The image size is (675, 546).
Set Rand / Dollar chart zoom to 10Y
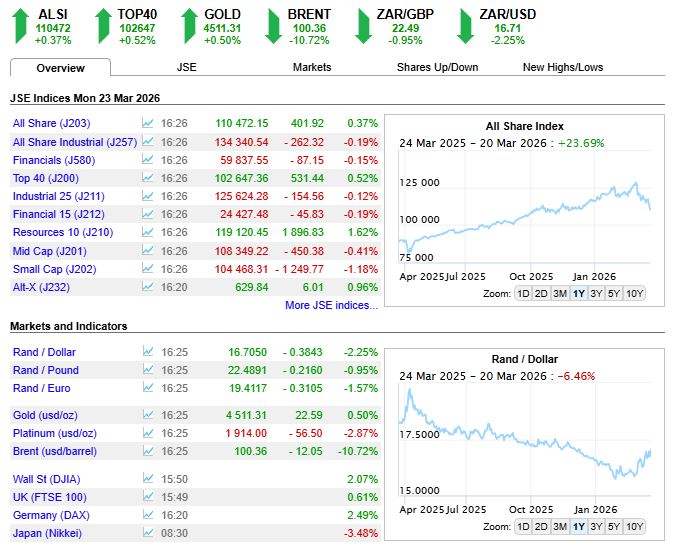point(634,527)
